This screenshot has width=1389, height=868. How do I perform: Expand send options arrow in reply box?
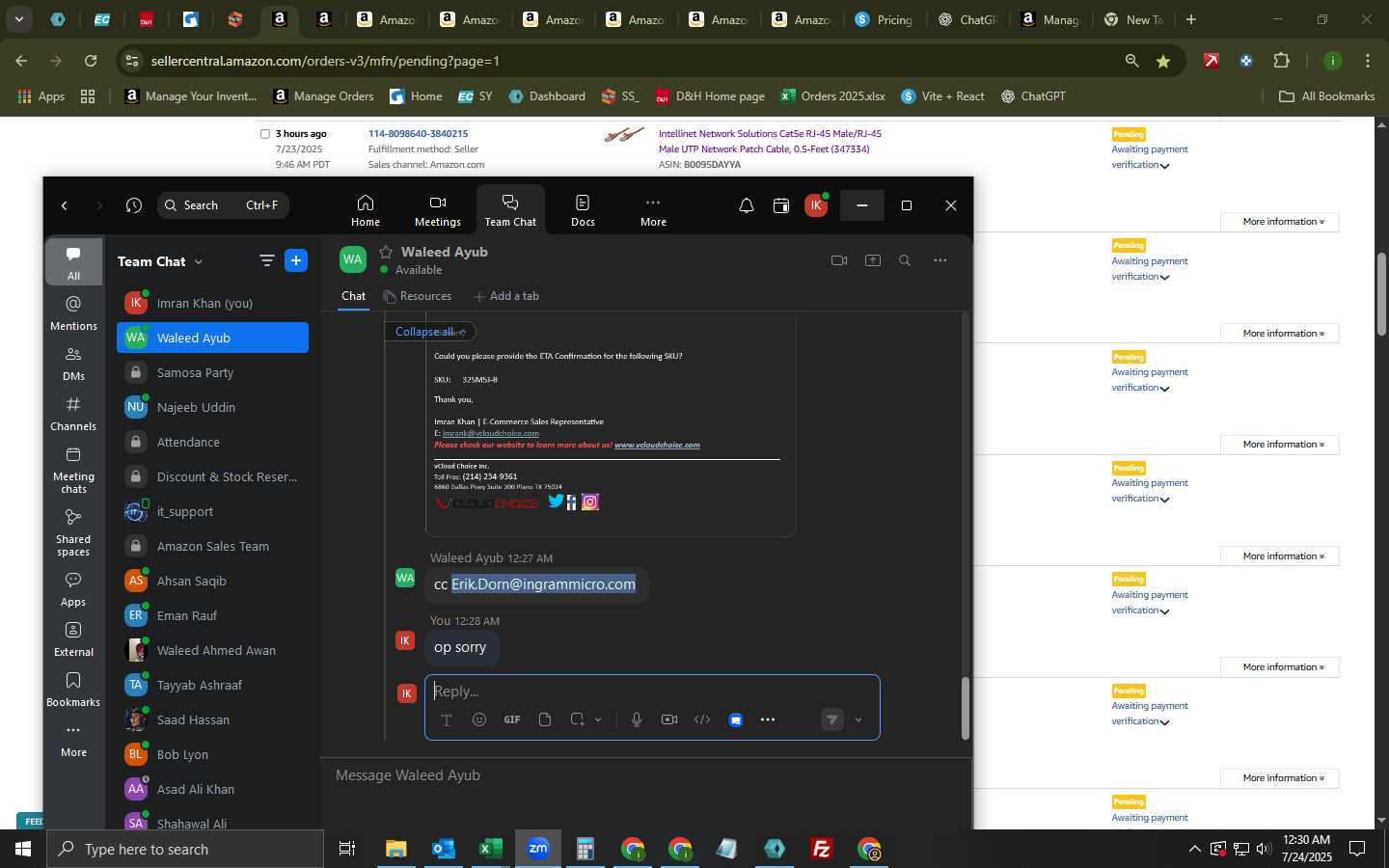[x=858, y=719]
